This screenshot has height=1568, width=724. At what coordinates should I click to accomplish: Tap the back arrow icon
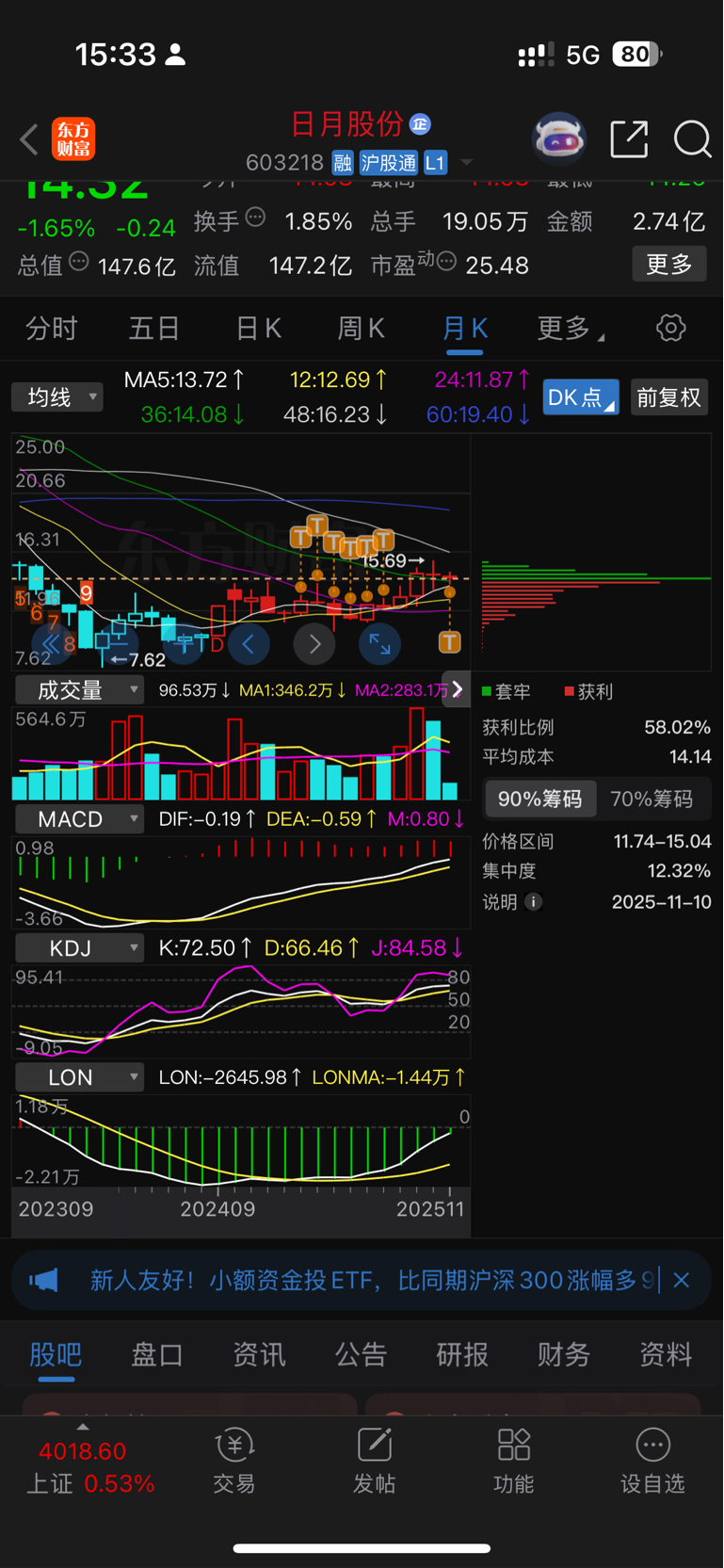coord(29,139)
